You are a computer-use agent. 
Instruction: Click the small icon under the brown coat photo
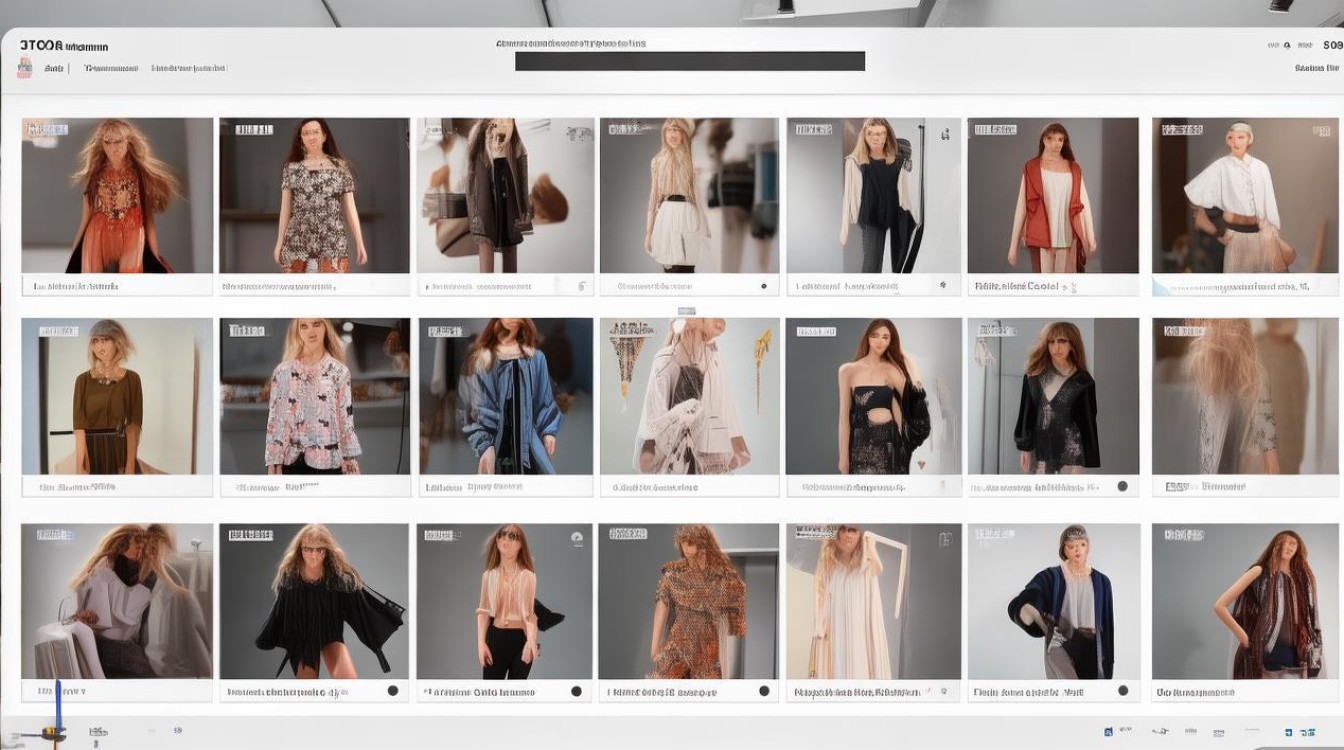(x=582, y=286)
